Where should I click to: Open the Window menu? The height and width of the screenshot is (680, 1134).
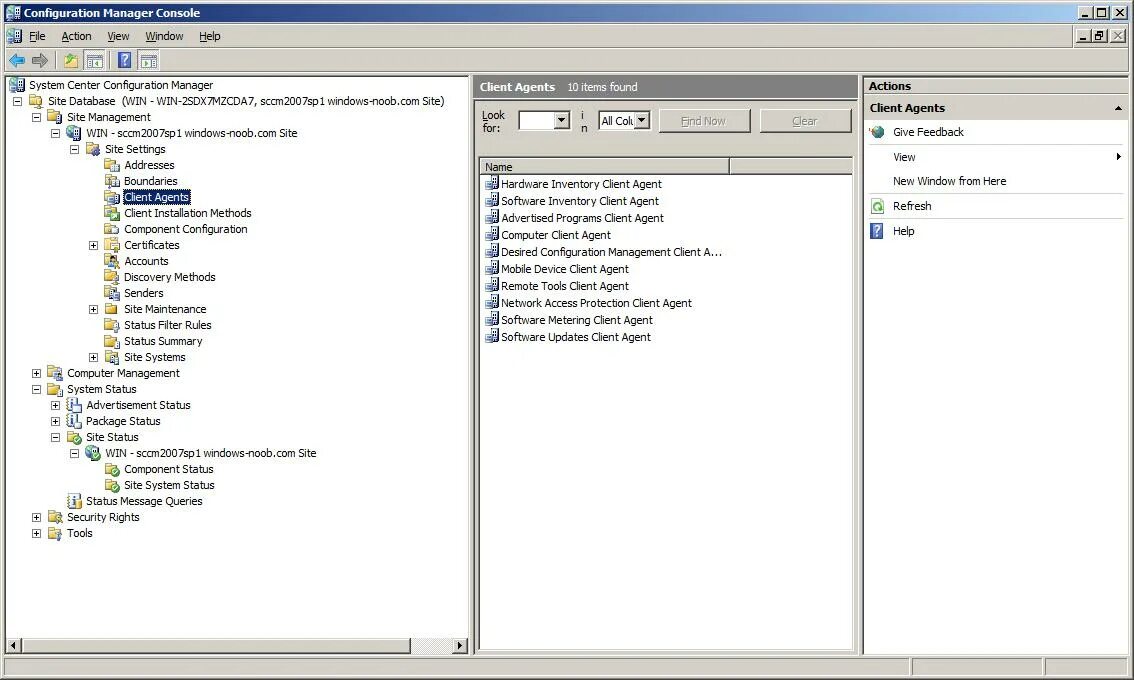click(x=164, y=35)
